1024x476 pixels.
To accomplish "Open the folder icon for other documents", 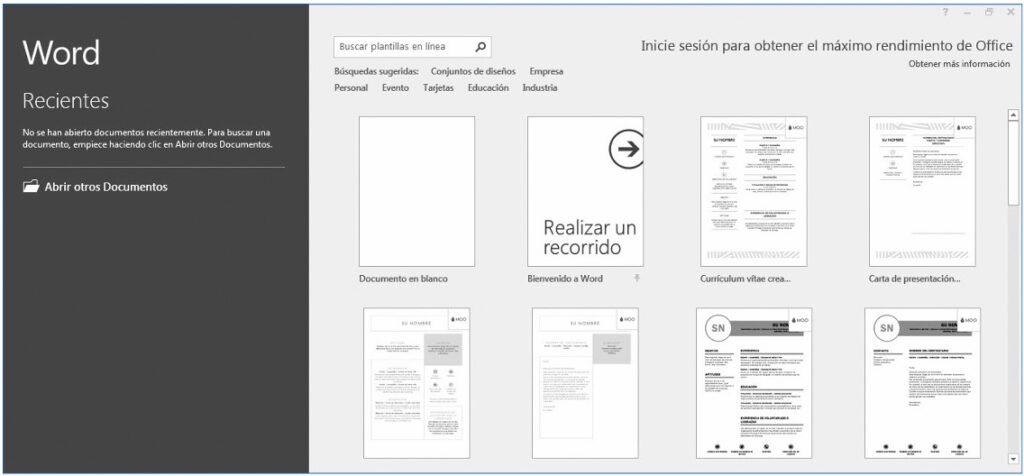I will point(31,187).
